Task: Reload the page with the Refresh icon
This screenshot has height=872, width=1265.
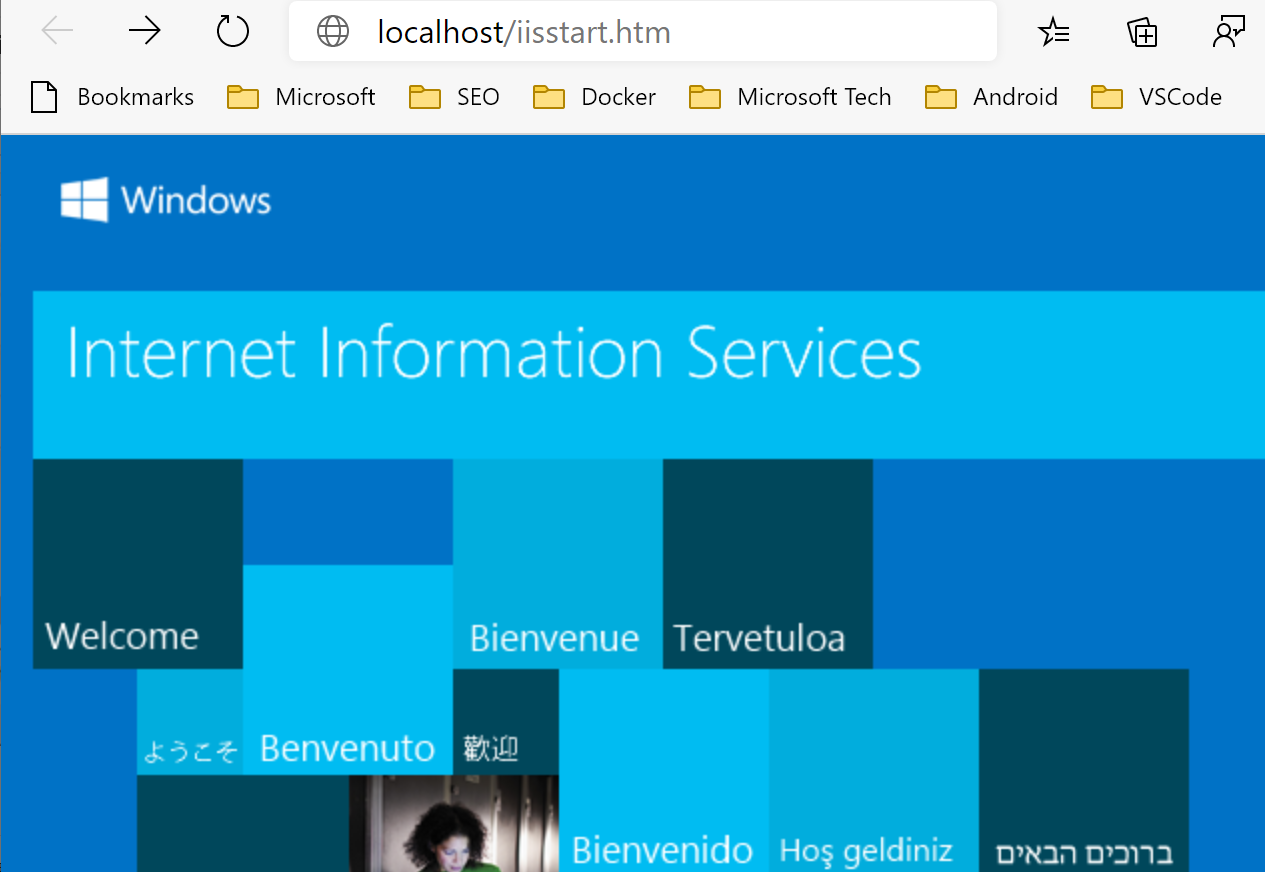Action: tap(232, 32)
